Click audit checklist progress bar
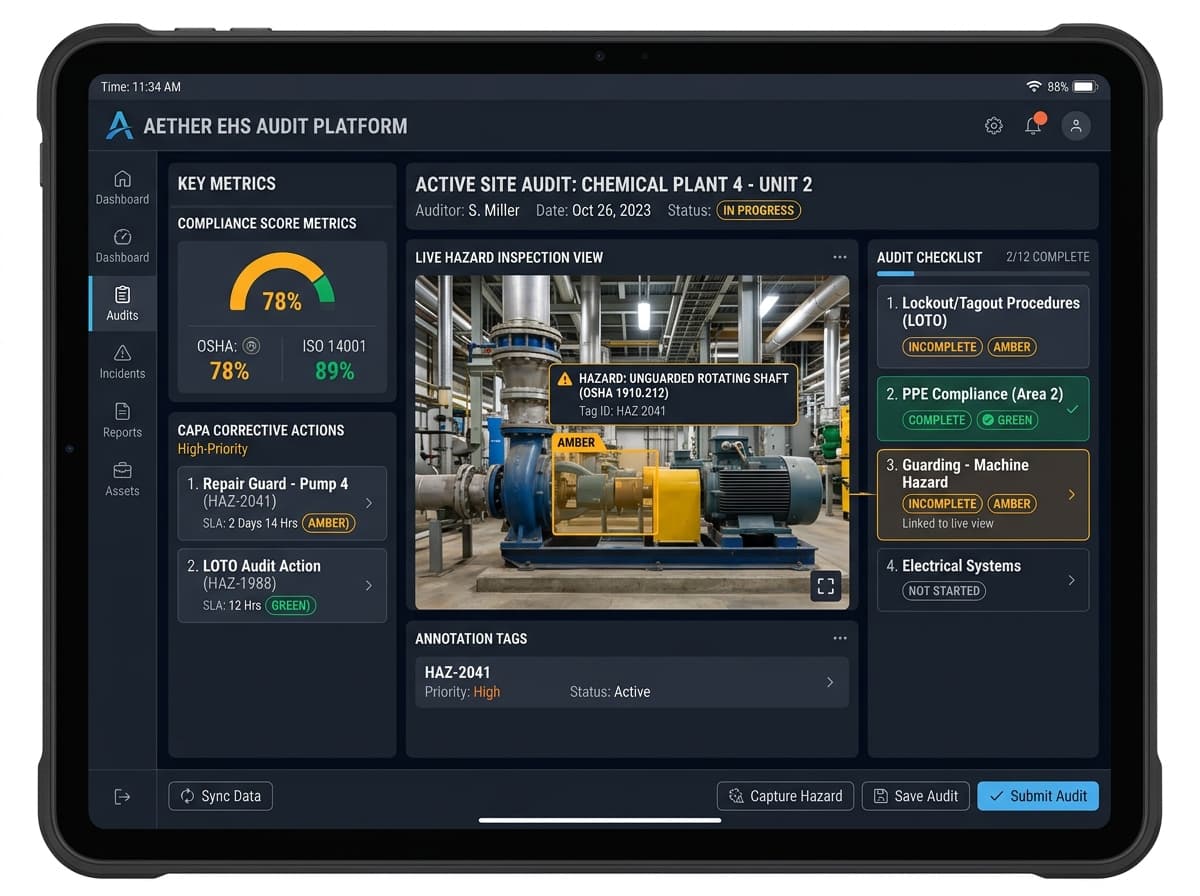Image resolution: width=1200 pixels, height=896 pixels. [983, 273]
